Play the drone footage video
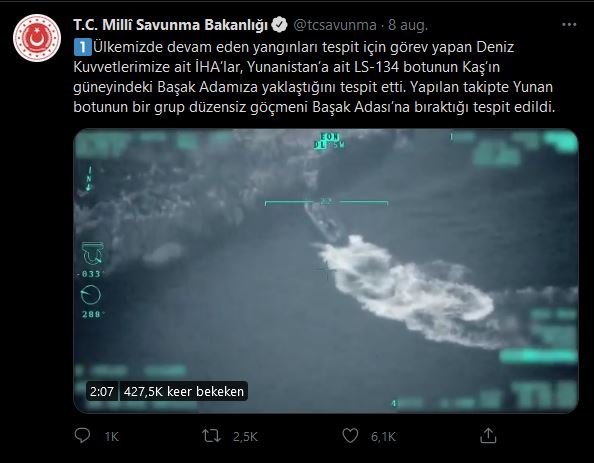 pyautogui.click(x=326, y=271)
